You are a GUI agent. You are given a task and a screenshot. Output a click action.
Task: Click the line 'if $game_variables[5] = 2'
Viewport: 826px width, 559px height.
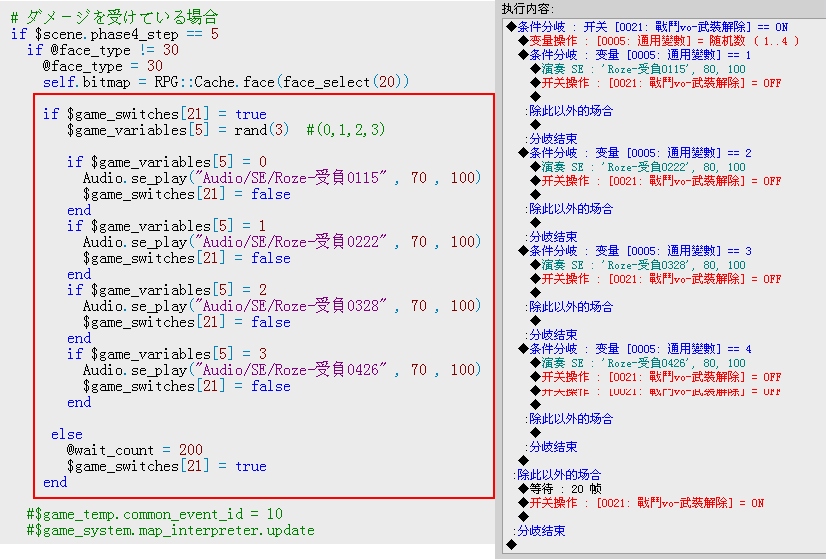coord(167,290)
